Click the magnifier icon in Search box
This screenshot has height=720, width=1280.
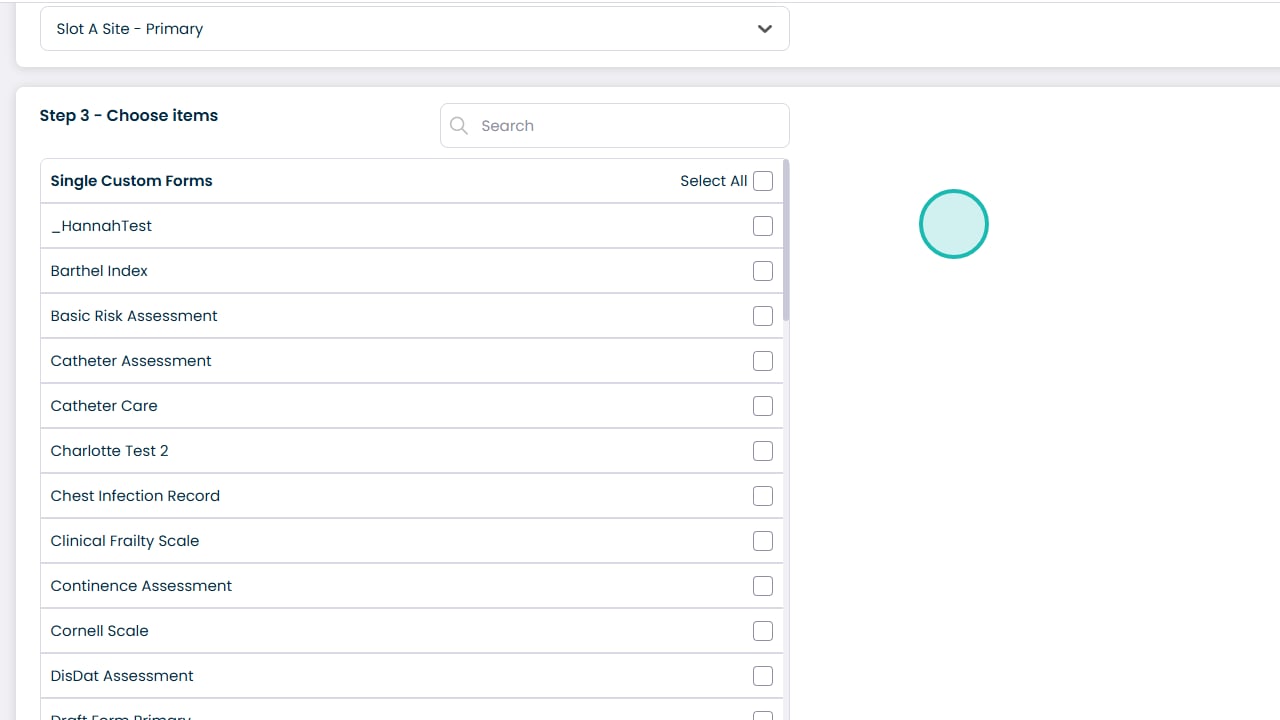459,126
